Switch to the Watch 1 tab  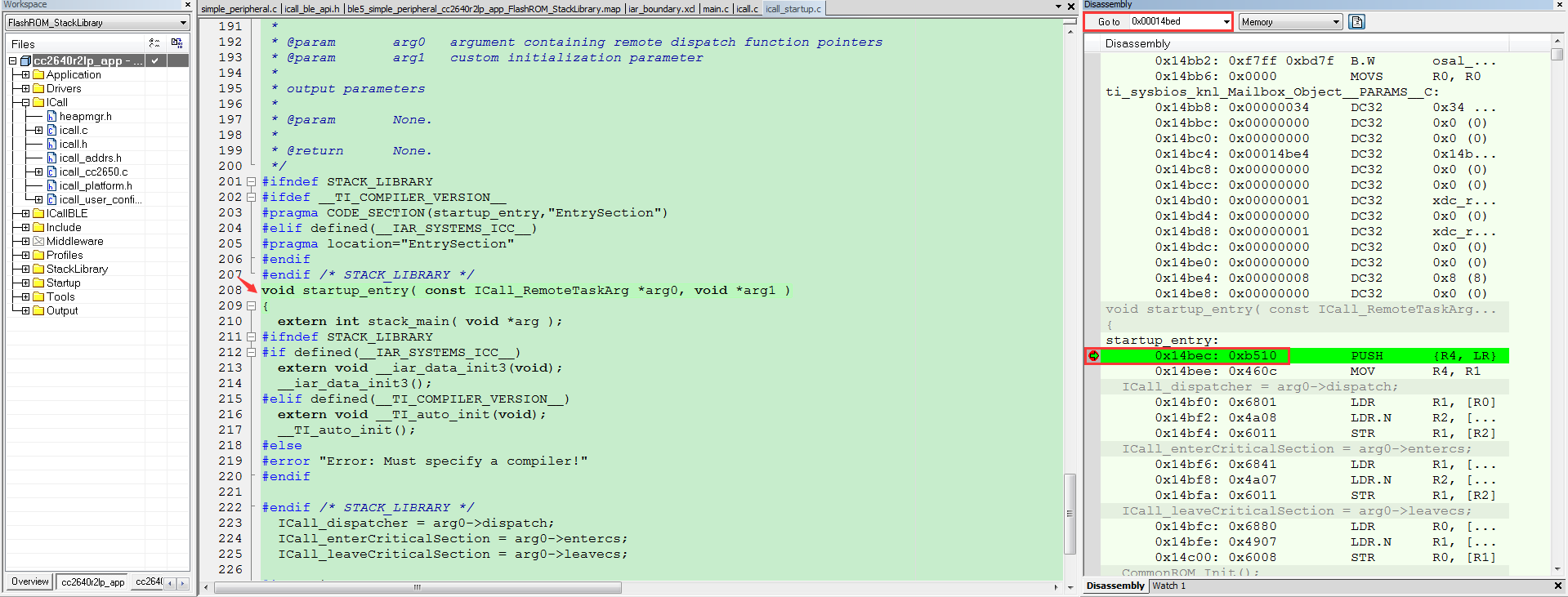[x=1168, y=586]
